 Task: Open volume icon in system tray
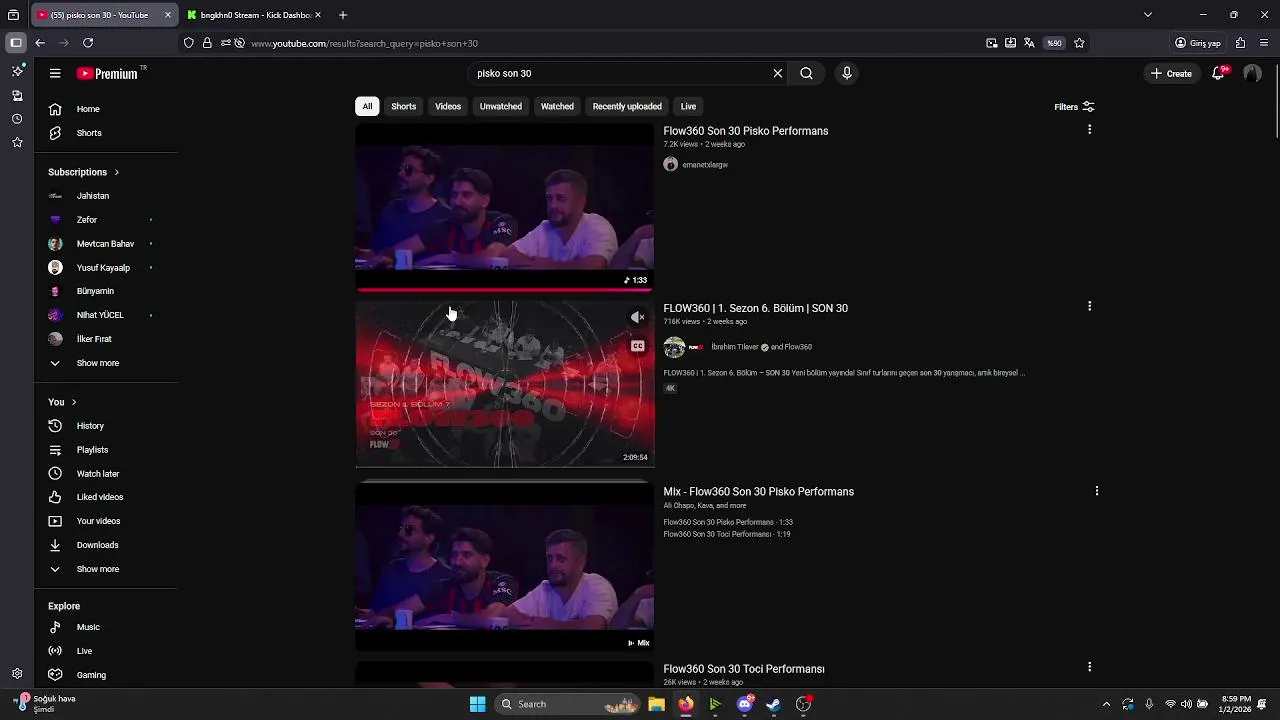(1186, 704)
